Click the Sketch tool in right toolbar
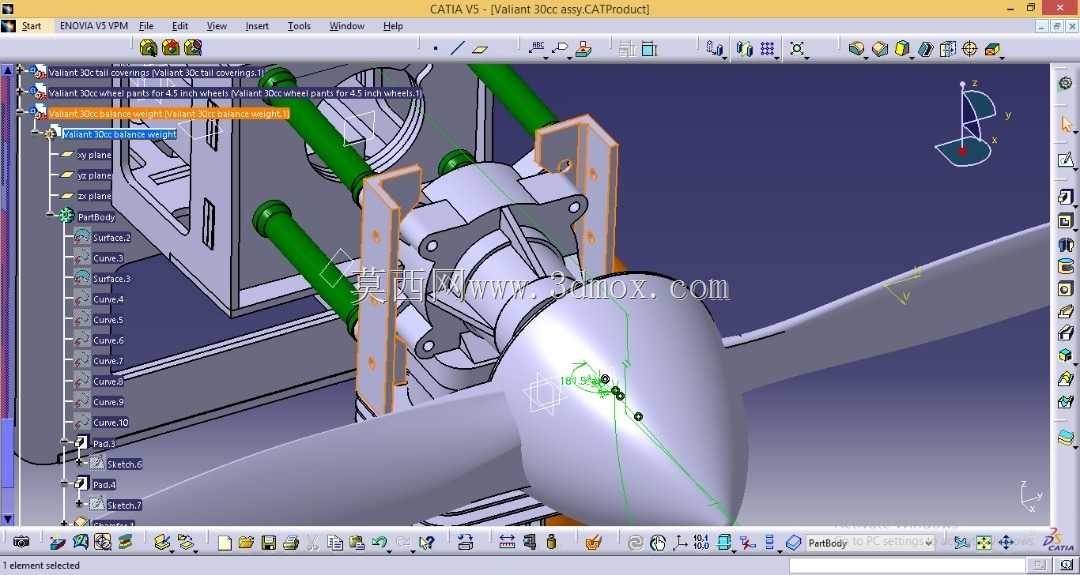 coord(1066,160)
